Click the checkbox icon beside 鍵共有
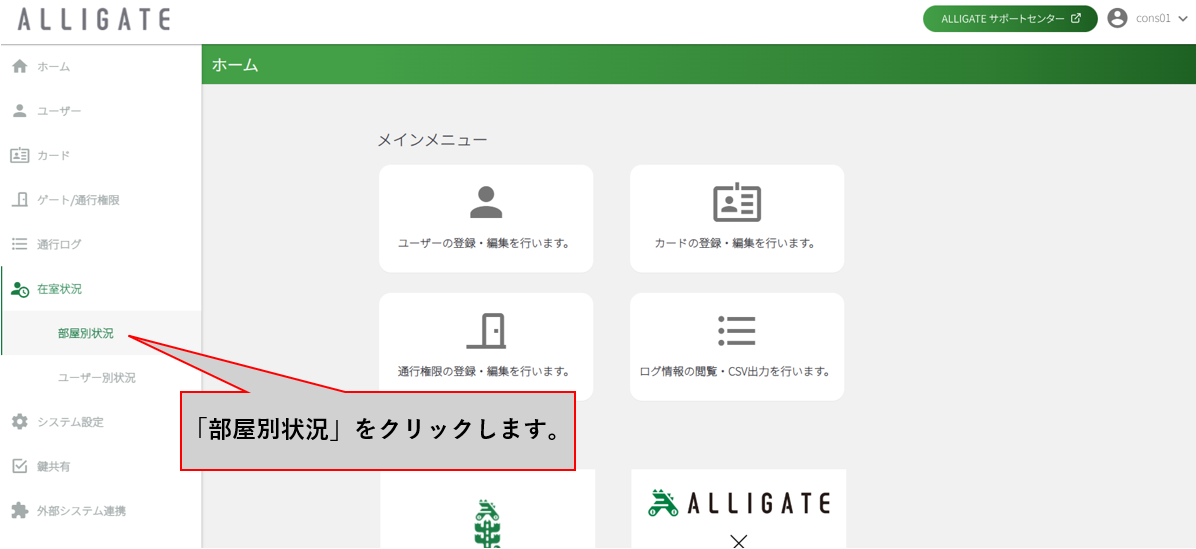The width and height of the screenshot is (1196, 549). click(x=21, y=466)
